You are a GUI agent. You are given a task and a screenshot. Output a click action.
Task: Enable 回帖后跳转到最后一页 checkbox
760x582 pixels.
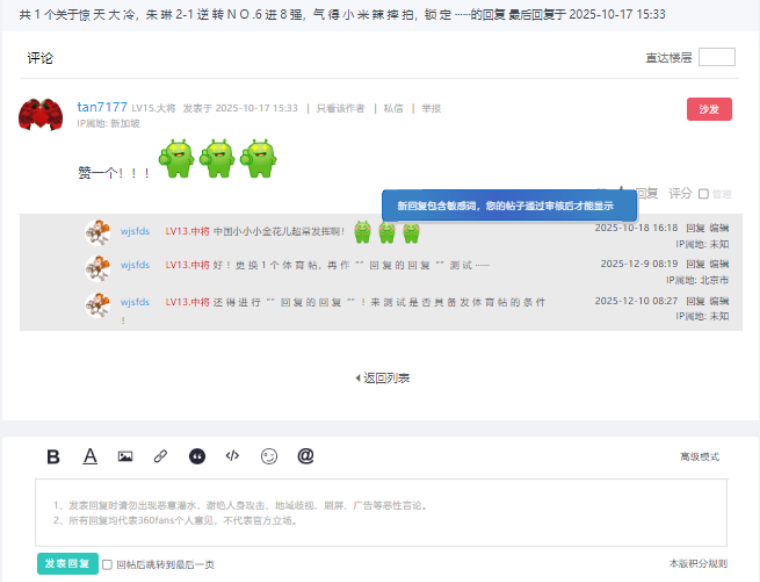coord(107,565)
